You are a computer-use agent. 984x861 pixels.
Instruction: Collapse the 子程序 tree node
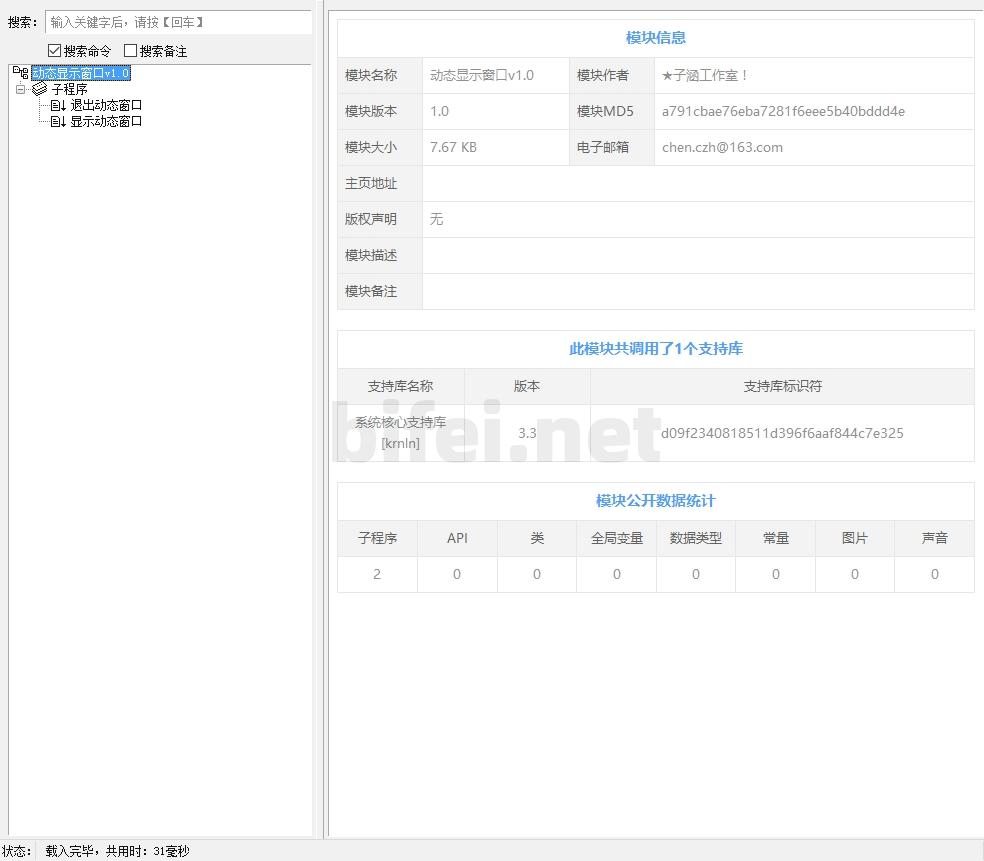(20, 89)
